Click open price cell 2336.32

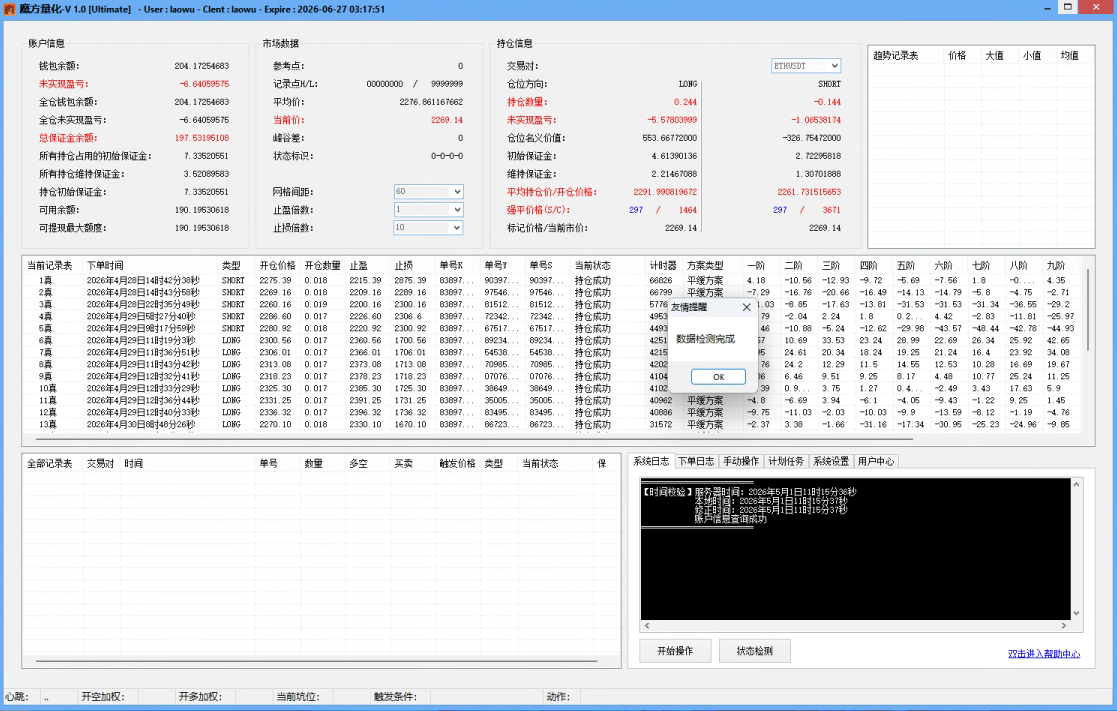pos(275,412)
